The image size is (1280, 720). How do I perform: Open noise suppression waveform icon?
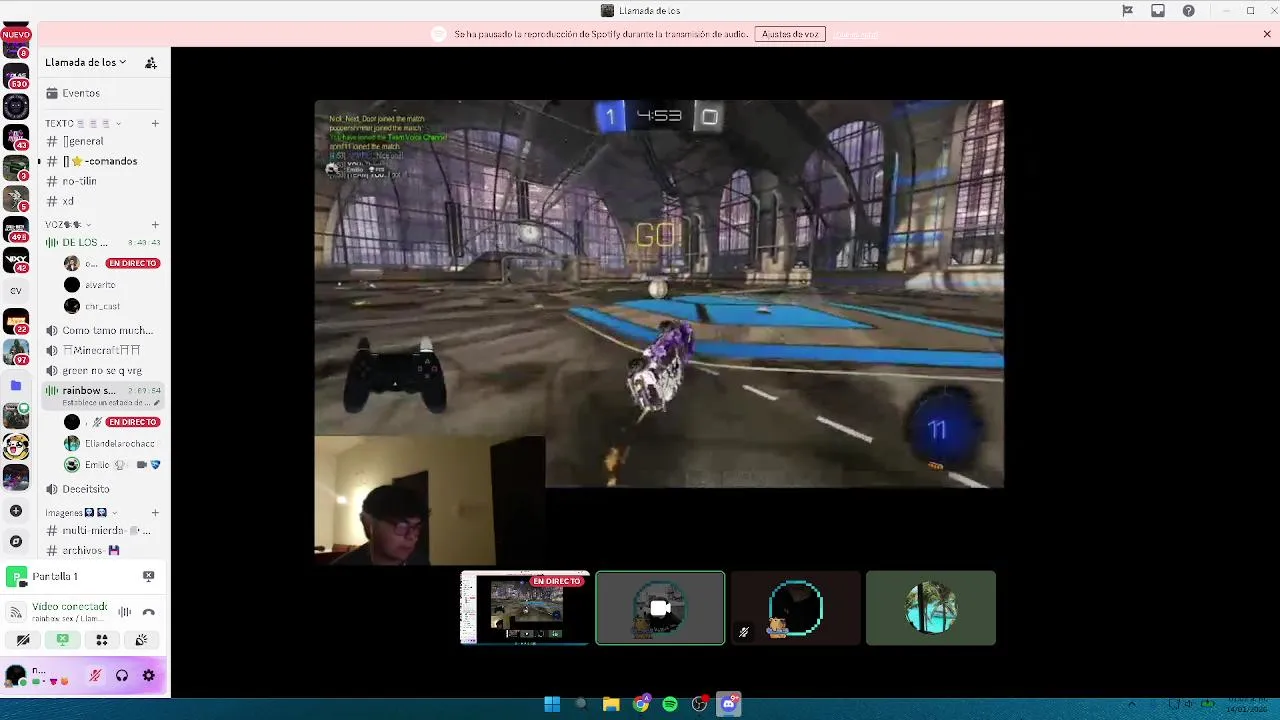[x=125, y=612]
